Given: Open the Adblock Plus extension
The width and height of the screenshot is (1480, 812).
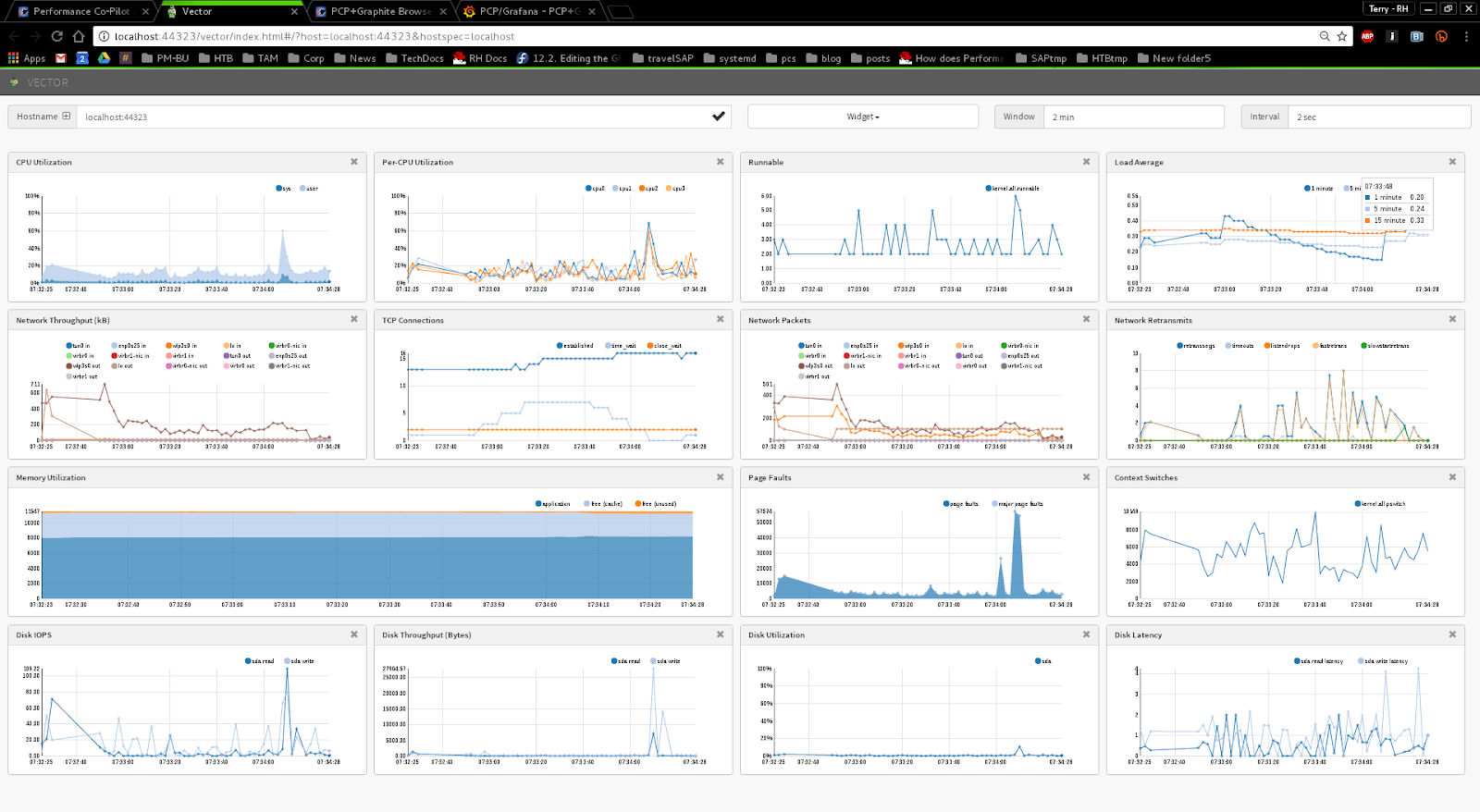Looking at the screenshot, I should [1367, 36].
